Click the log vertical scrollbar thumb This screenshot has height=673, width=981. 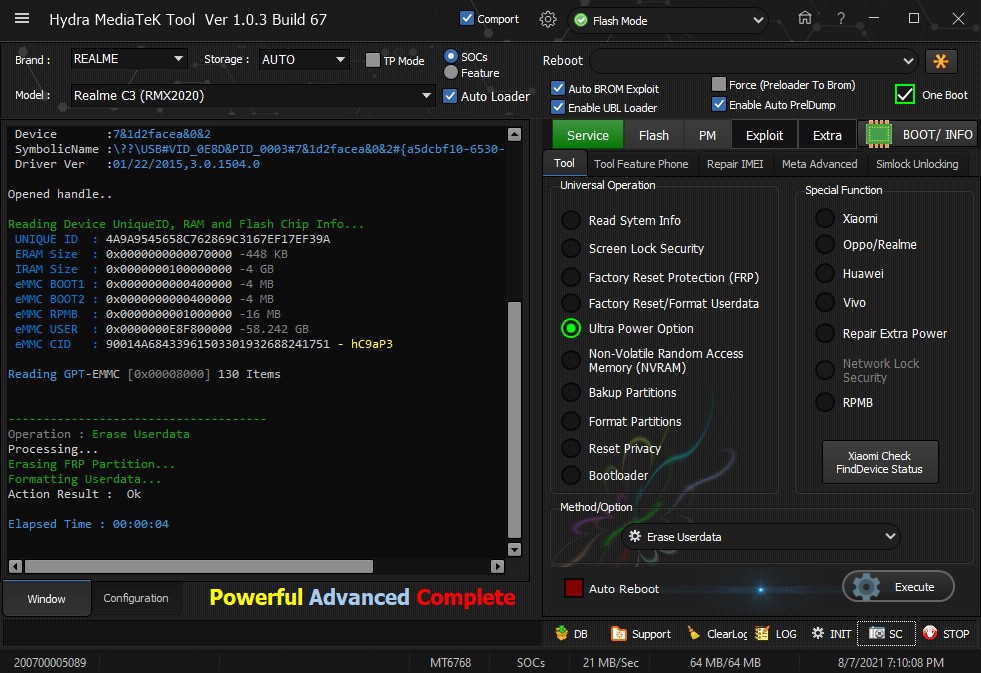point(514,420)
